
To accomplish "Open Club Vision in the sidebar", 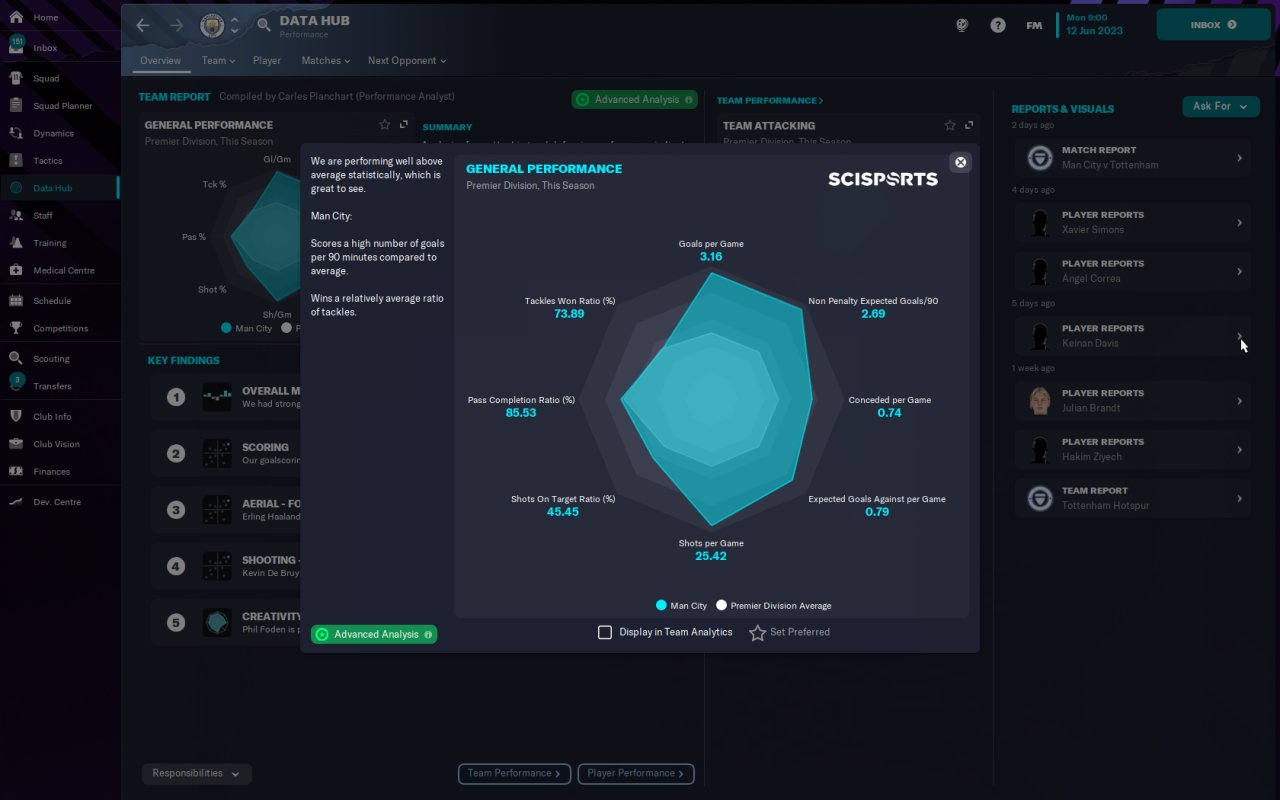I will click(x=60, y=444).
